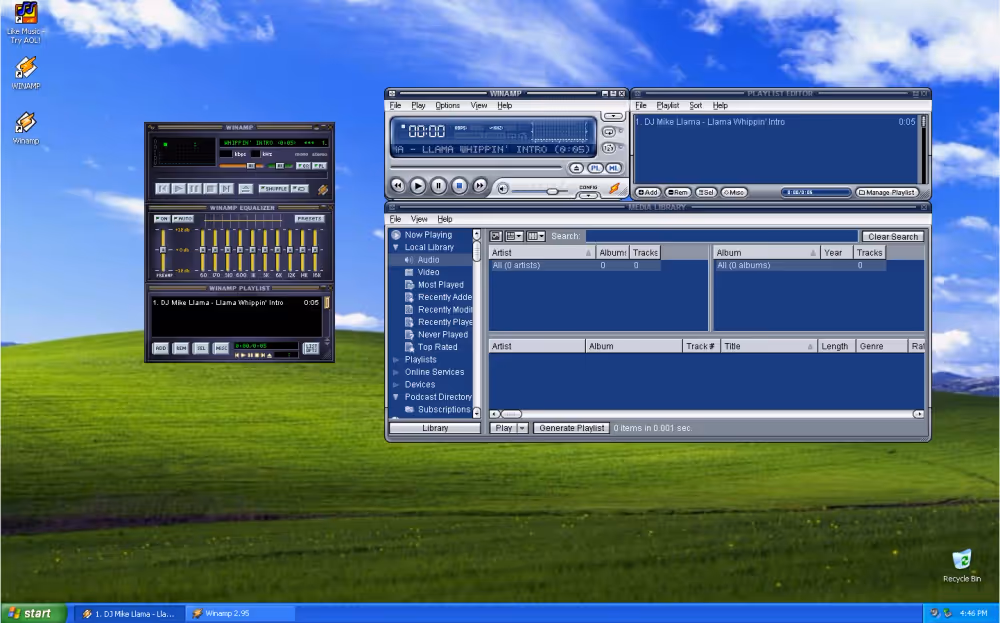Toggle the equalizer AUTO button
Image resolution: width=1000 pixels, height=623 pixels.
tap(183, 218)
